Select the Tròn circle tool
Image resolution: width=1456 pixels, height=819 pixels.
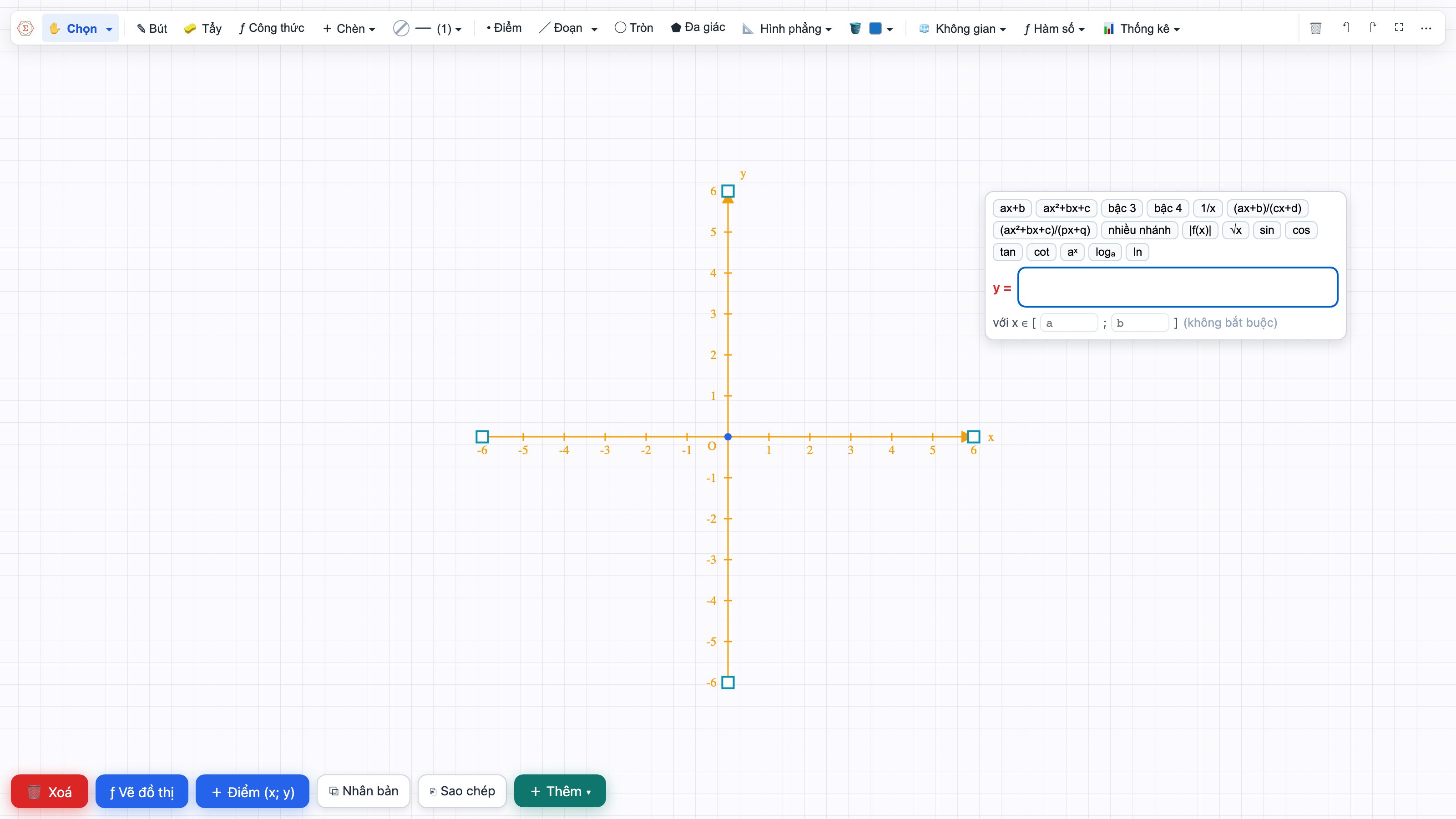tap(634, 28)
